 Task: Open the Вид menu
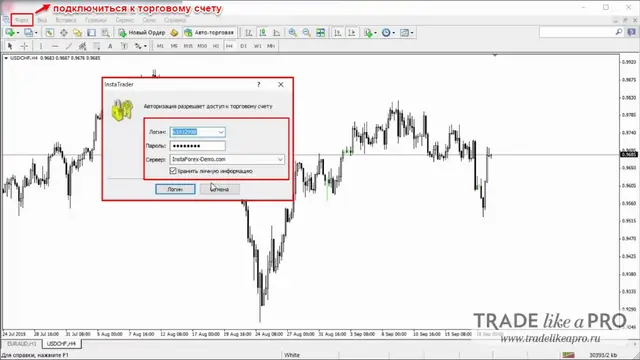coord(42,20)
